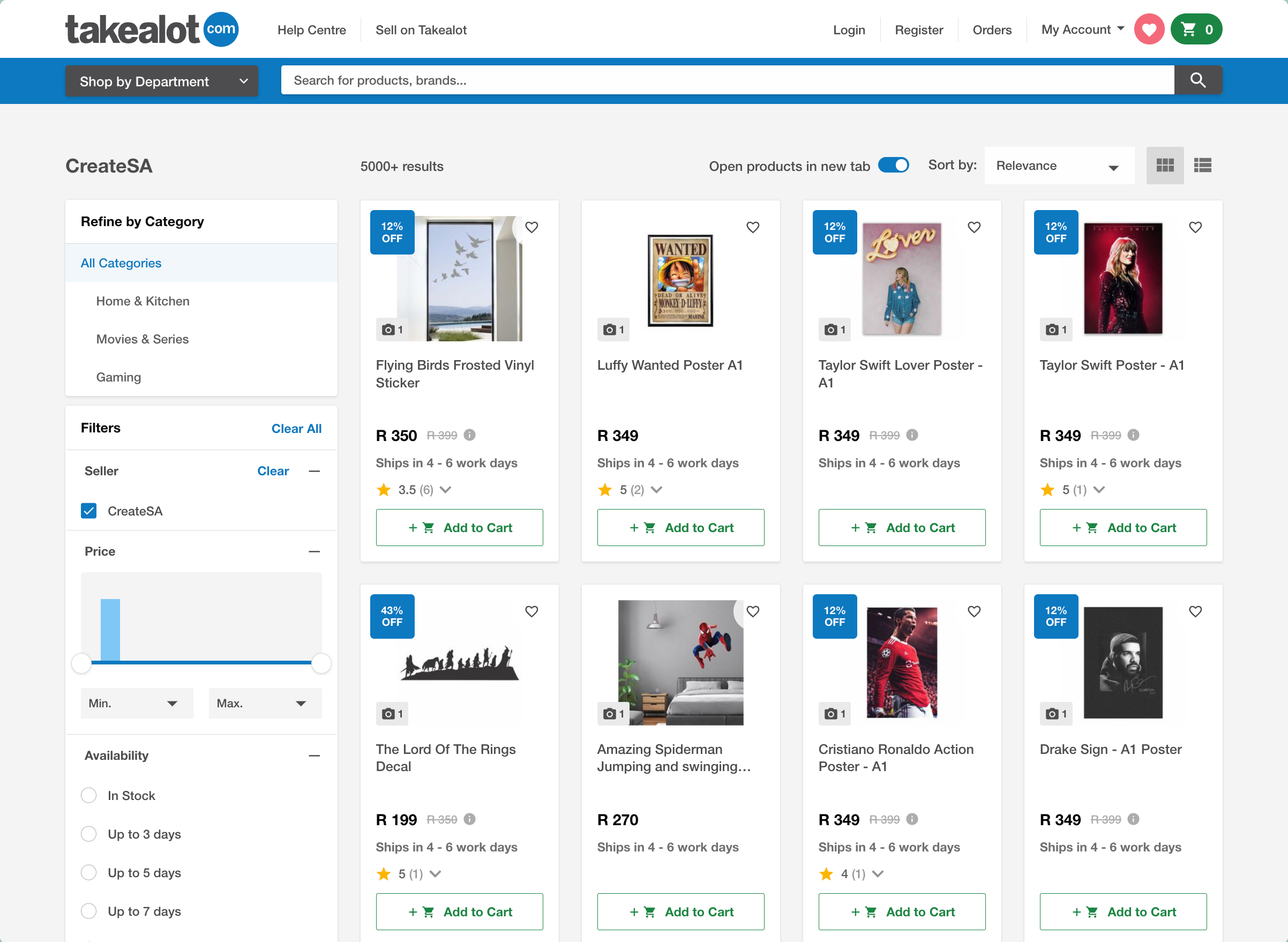Open the green shopping cart

click(1196, 29)
